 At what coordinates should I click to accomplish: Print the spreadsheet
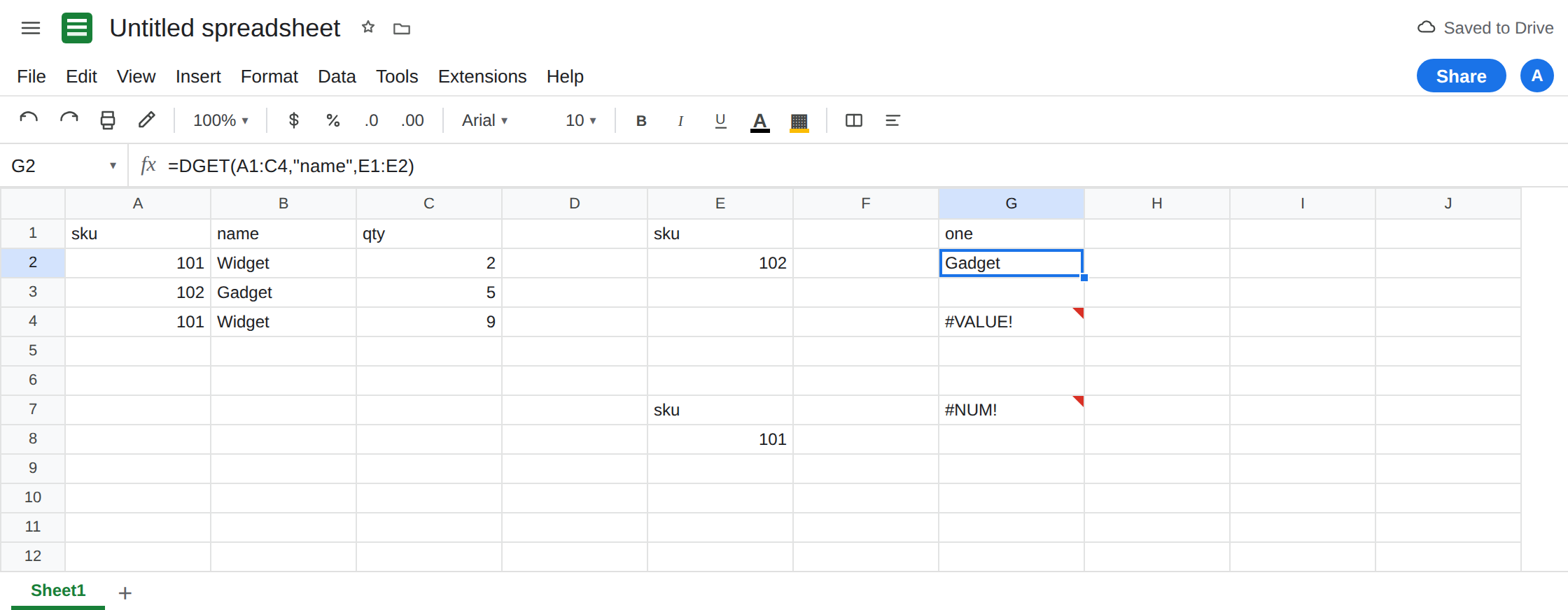108,120
